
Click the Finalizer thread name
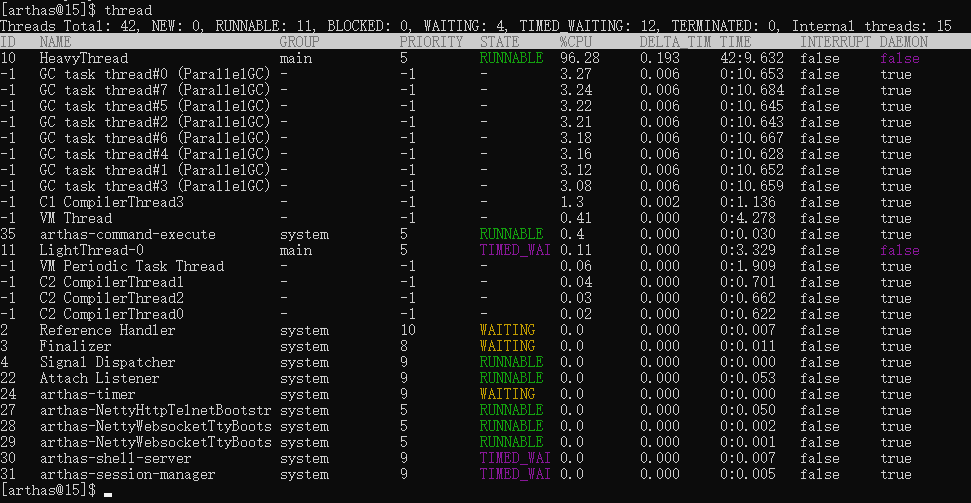76,346
